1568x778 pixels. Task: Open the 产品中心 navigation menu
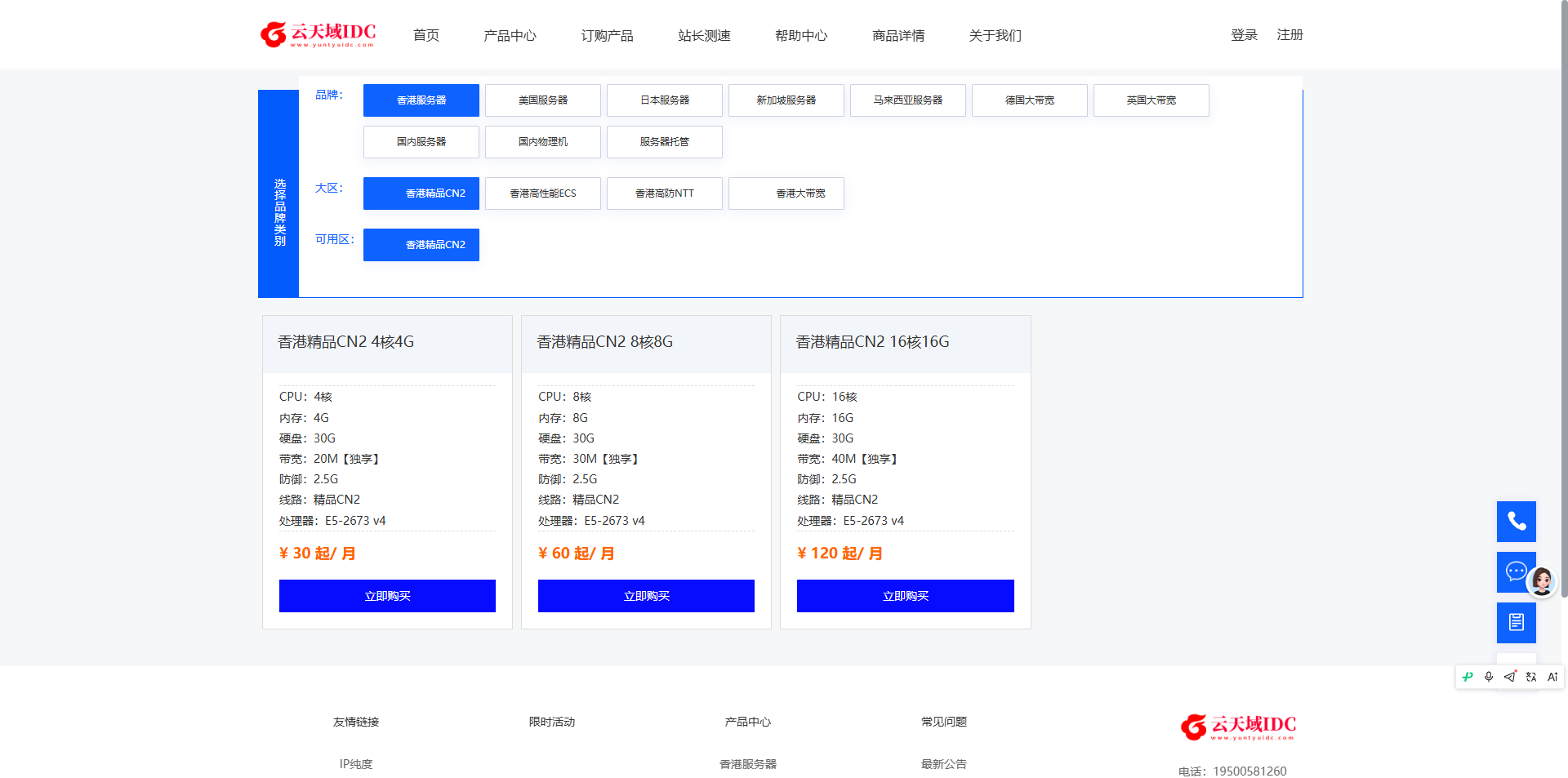point(510,35)
